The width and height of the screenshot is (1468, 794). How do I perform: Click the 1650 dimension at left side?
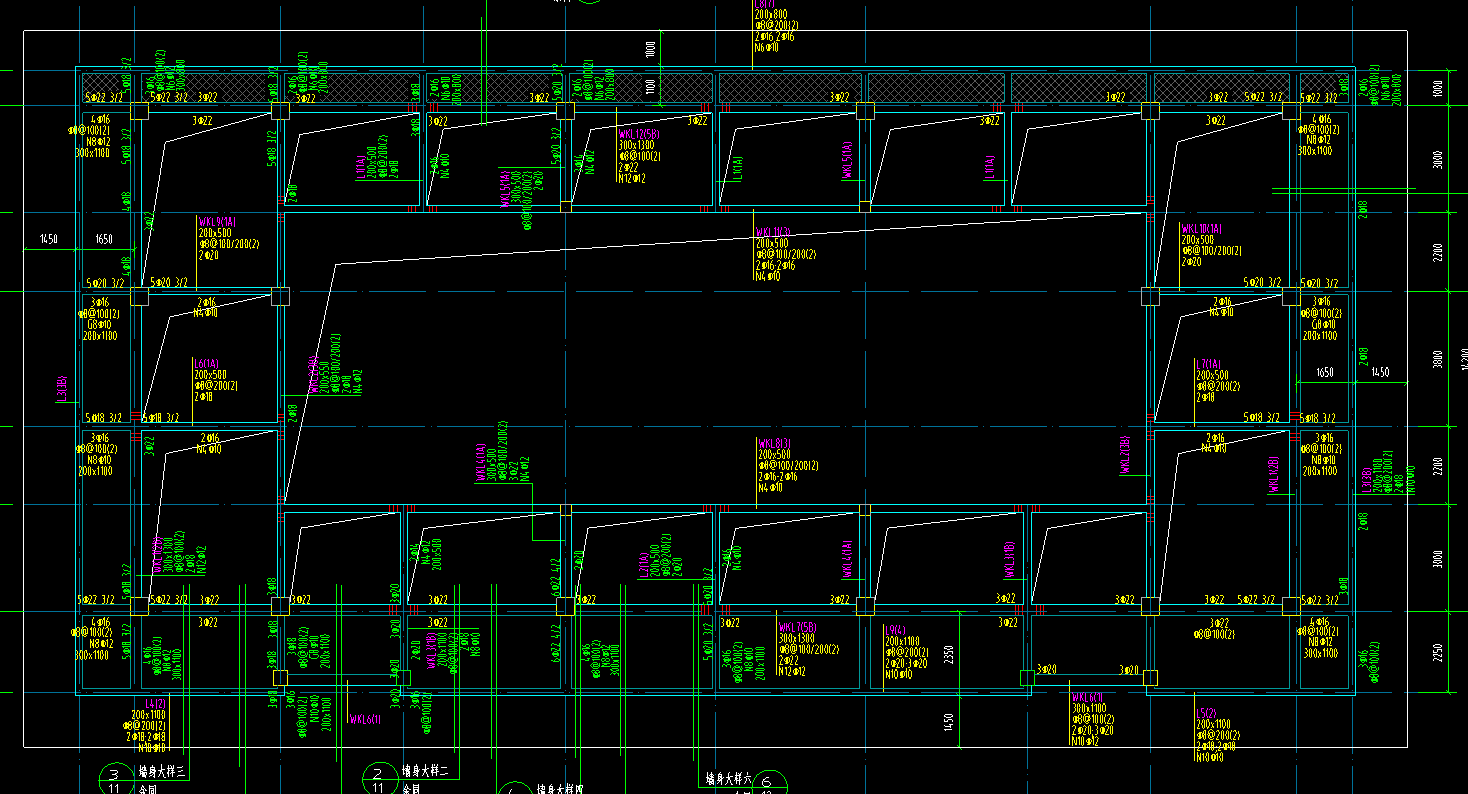coord(104,240)
